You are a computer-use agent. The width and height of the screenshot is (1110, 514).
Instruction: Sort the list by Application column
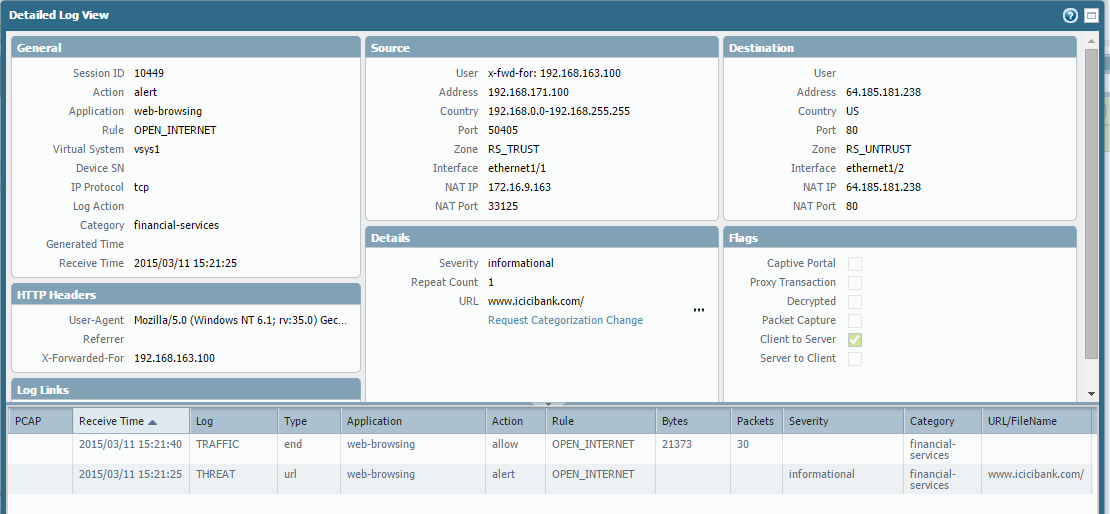412,422
